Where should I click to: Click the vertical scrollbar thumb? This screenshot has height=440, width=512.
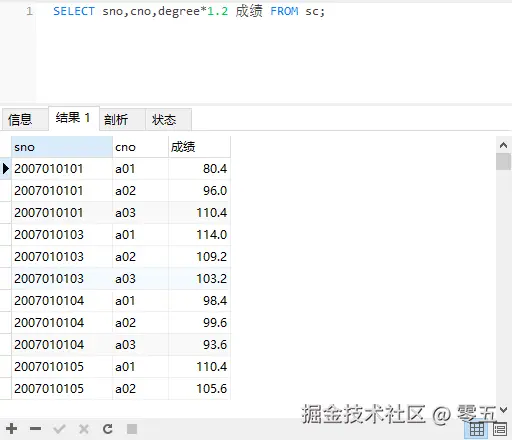click(503, 162)
